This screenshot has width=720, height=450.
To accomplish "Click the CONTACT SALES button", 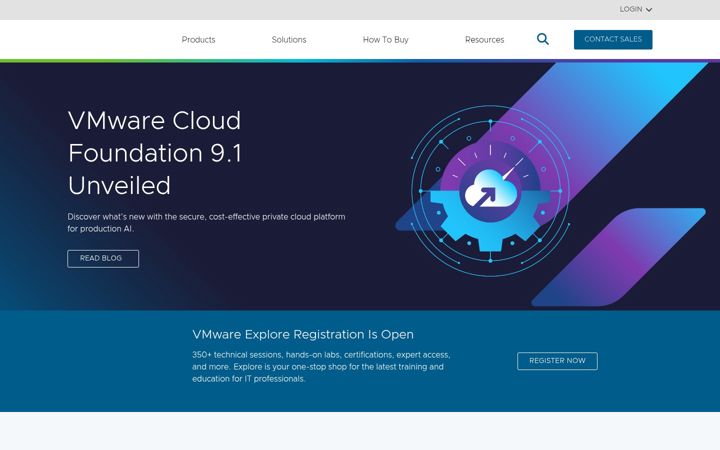I will (x=613, y=39).
